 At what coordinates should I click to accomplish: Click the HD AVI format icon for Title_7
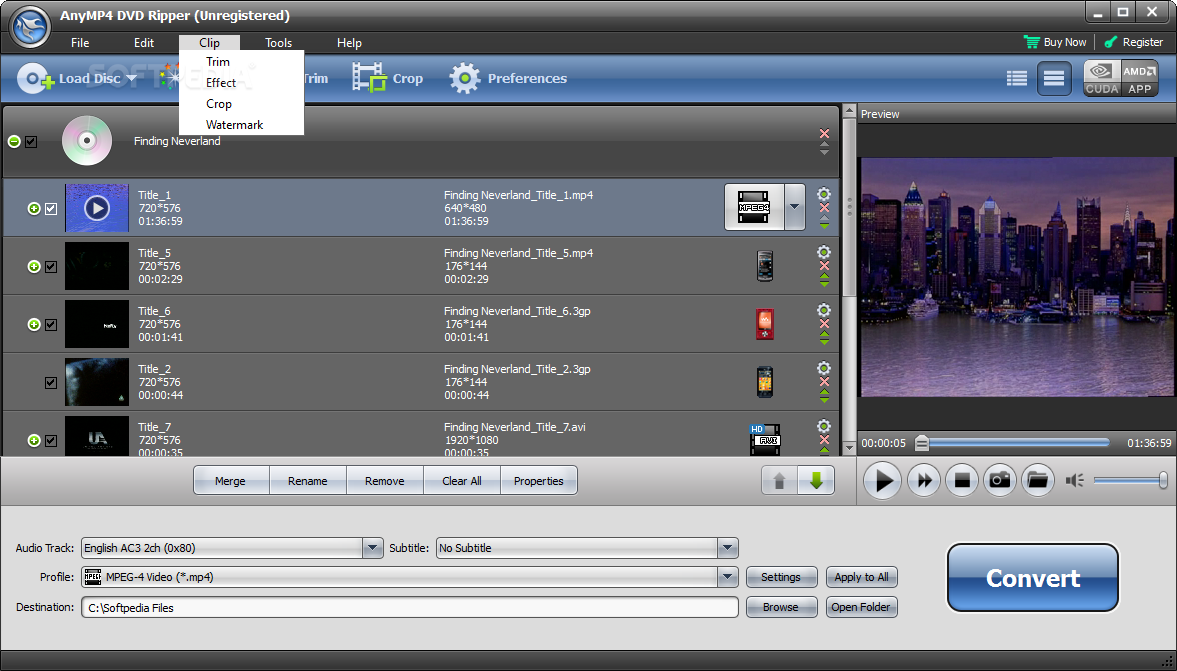(765, 440)
